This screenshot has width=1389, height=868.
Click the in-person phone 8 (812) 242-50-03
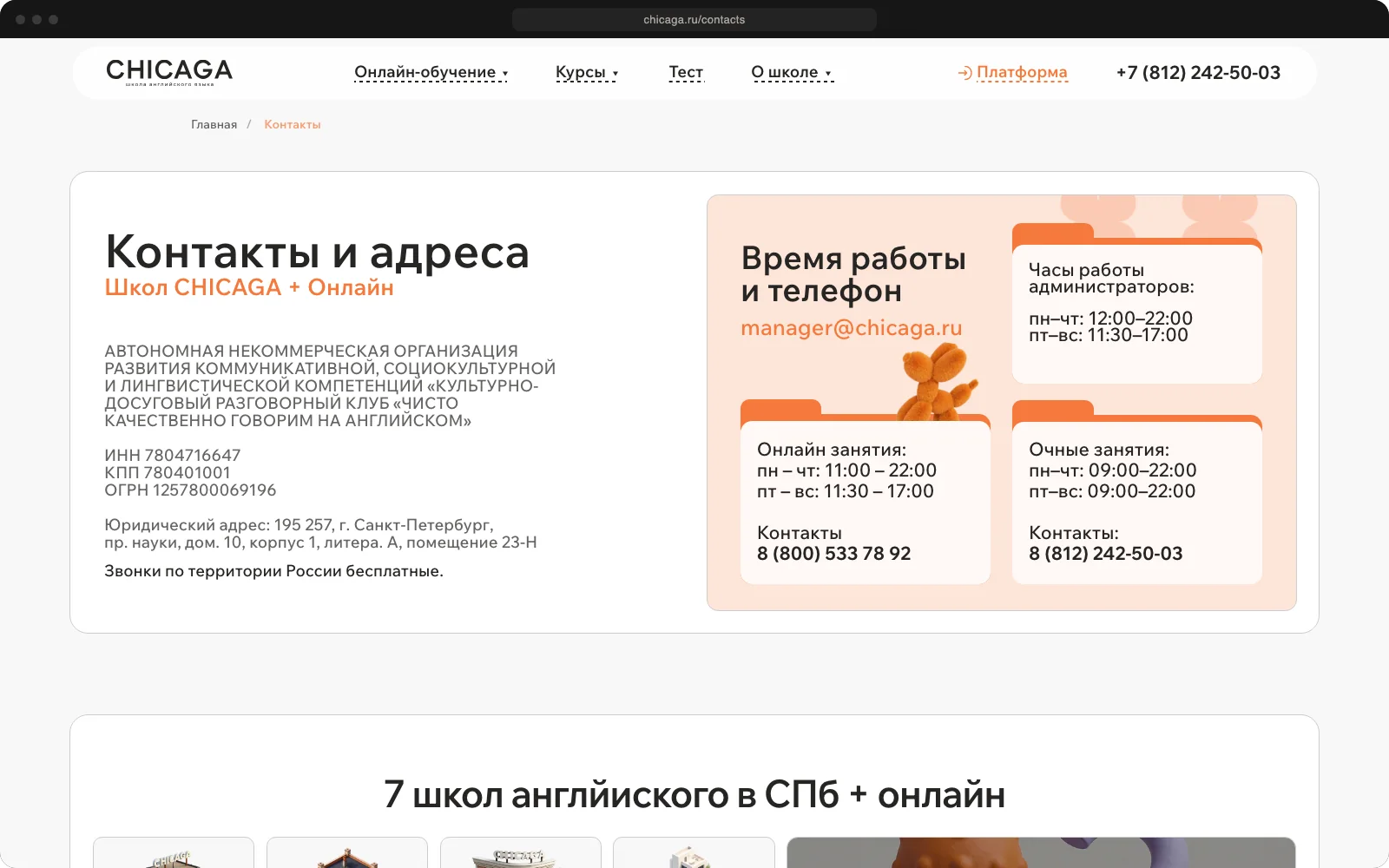[1106, 554]
